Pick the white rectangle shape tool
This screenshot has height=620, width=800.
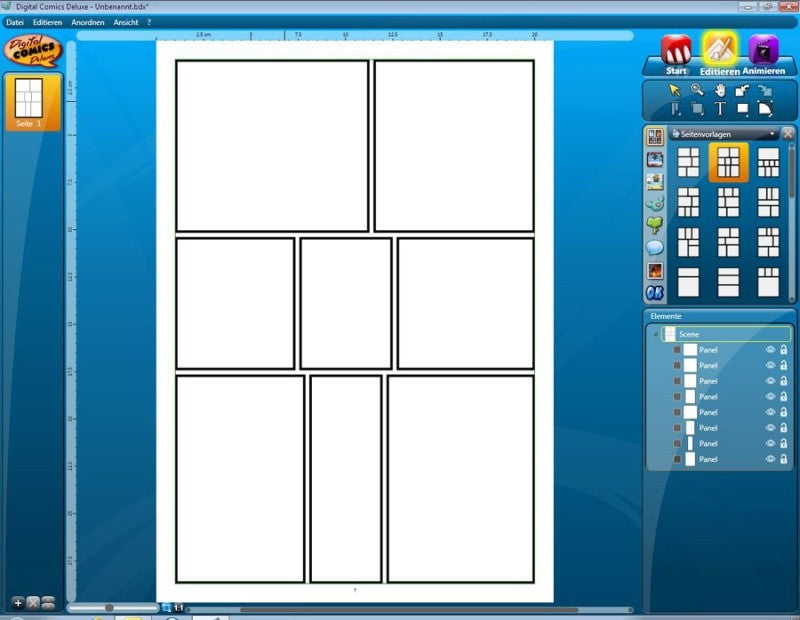click(743, 109)
